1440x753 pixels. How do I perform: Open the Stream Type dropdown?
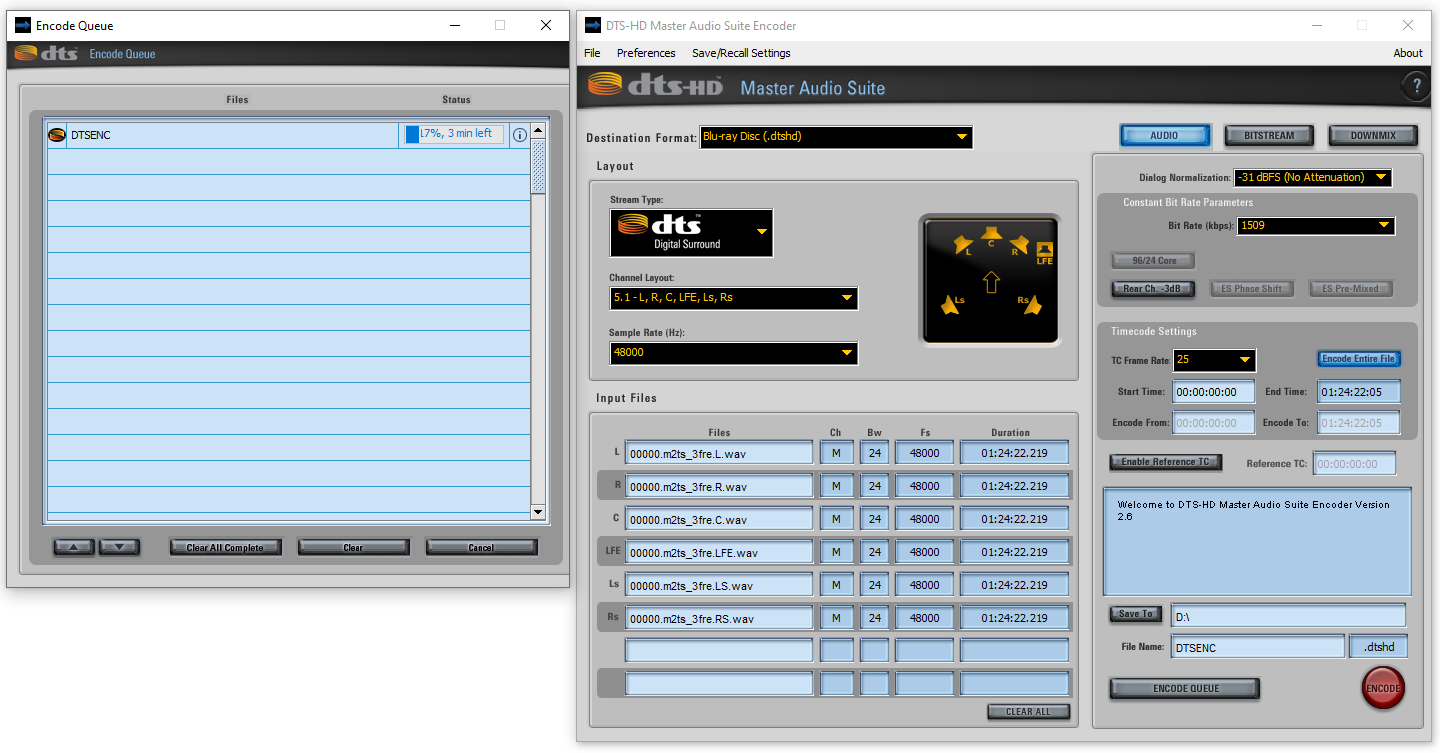pyautogui.click(x=691, y=233)
